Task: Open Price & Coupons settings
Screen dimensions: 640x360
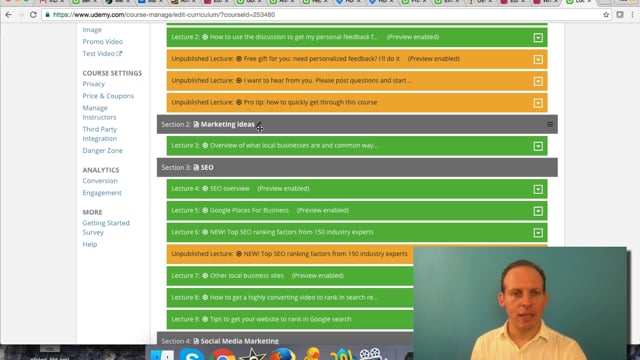Action: coord(108,96)
